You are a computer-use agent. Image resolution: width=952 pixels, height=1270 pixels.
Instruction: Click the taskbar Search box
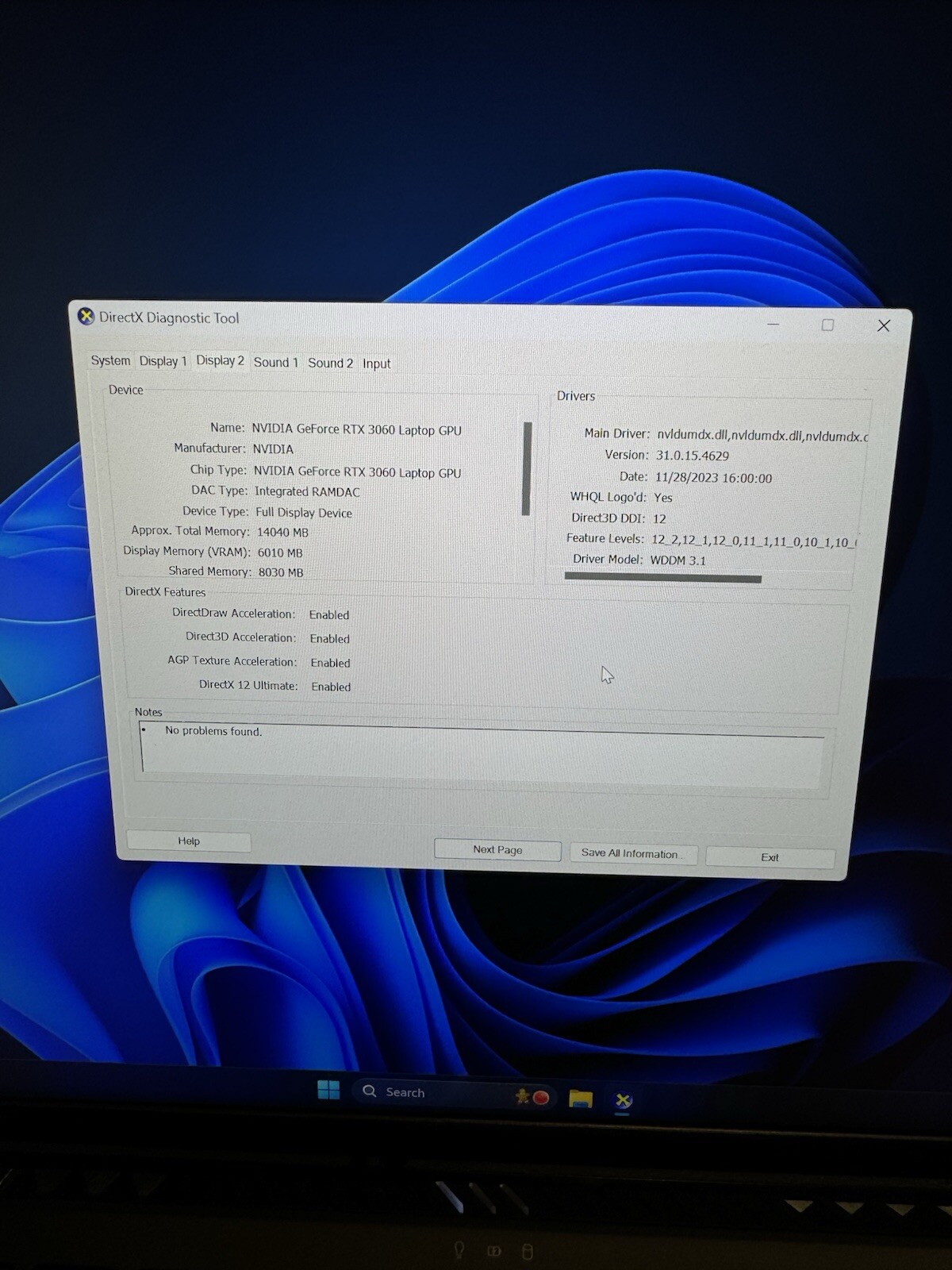[452, 1093]
